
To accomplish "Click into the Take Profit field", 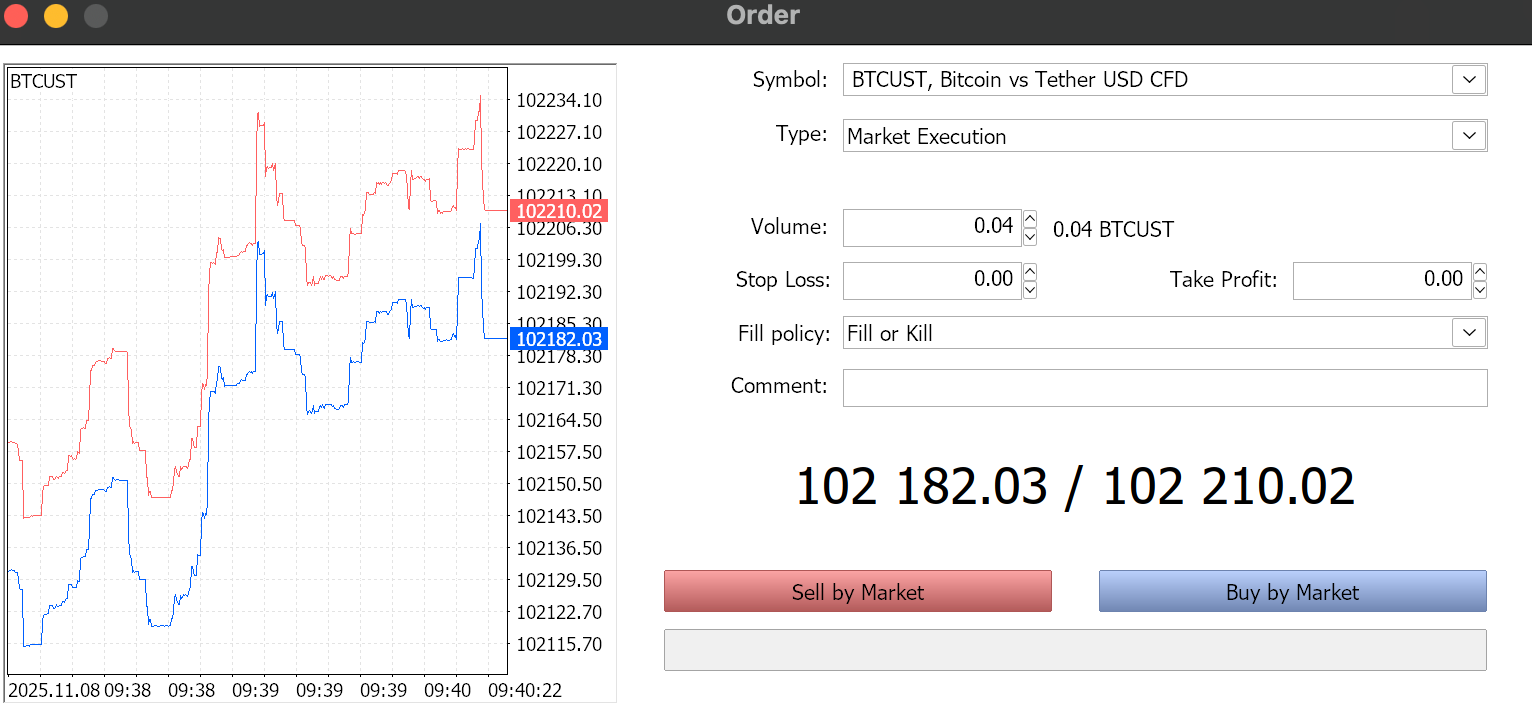I will pos(1380,280).
